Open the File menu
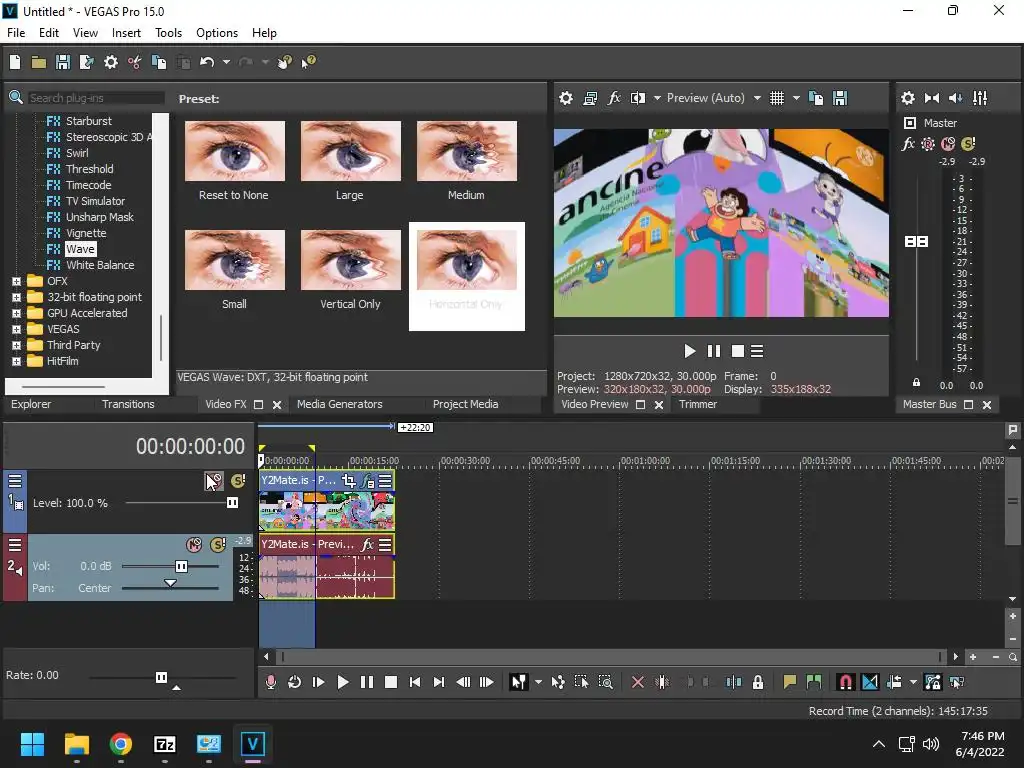The height and width of the screenshot is (768, 1024). (x=16, y=33)
